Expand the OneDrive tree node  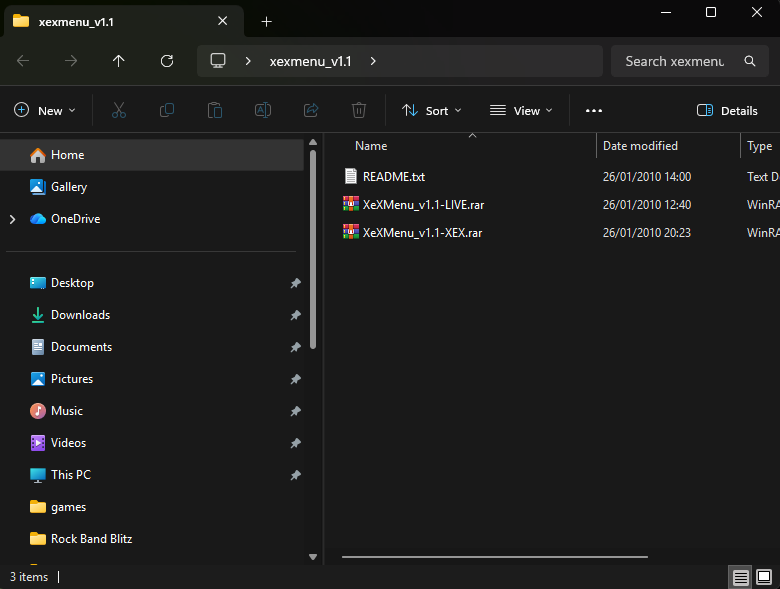pos(12,219)
